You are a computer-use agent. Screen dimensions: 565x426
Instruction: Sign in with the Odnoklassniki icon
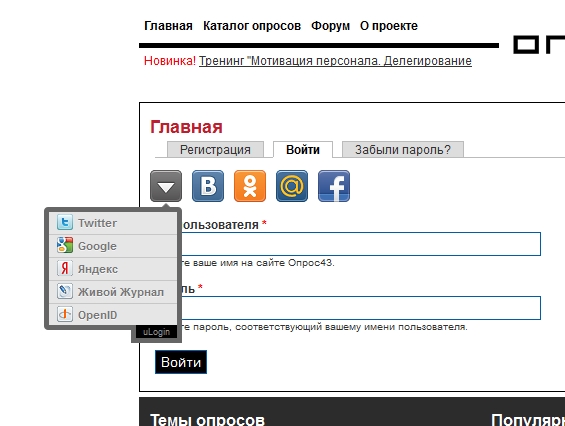click(x=250, y=186)
